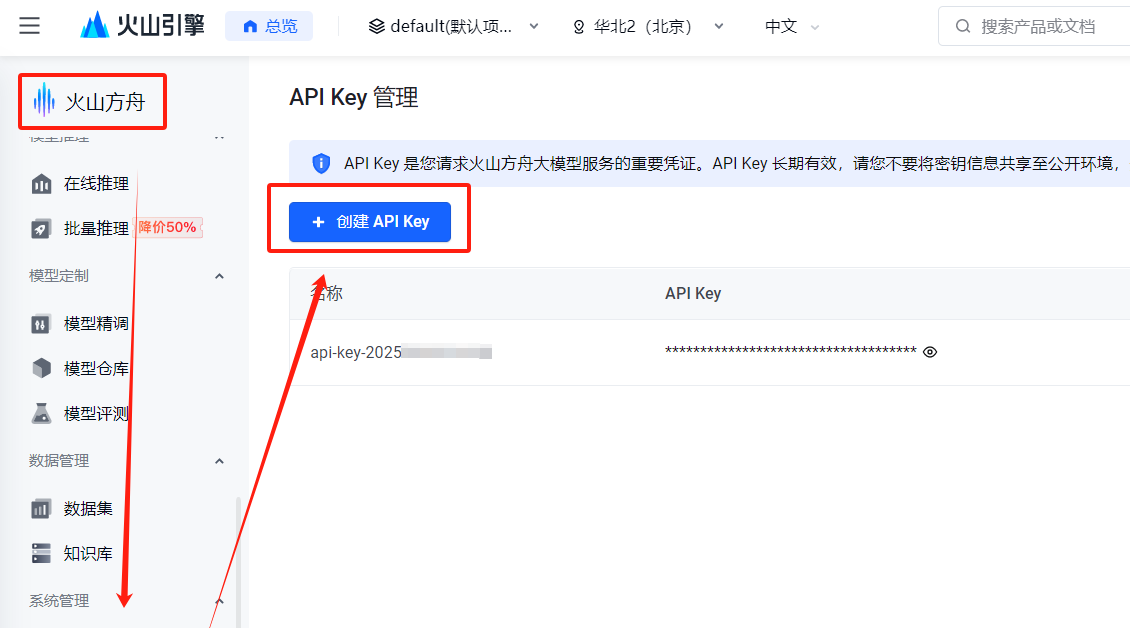1130x628 pixels.
Task: Click the 火山方舟 waveform logo icon
Action: pos(44,99)
